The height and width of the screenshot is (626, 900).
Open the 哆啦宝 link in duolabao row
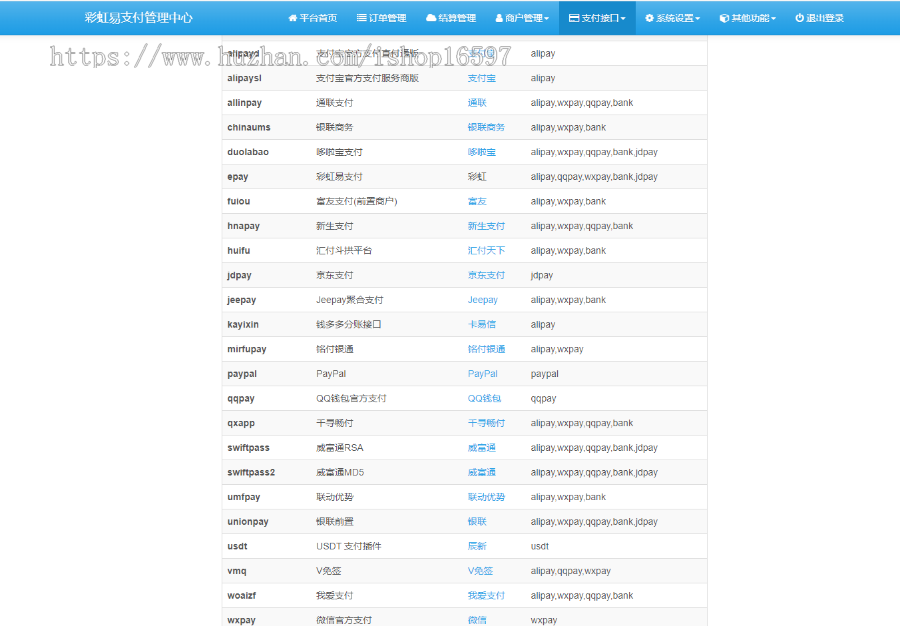coord(482,152)
